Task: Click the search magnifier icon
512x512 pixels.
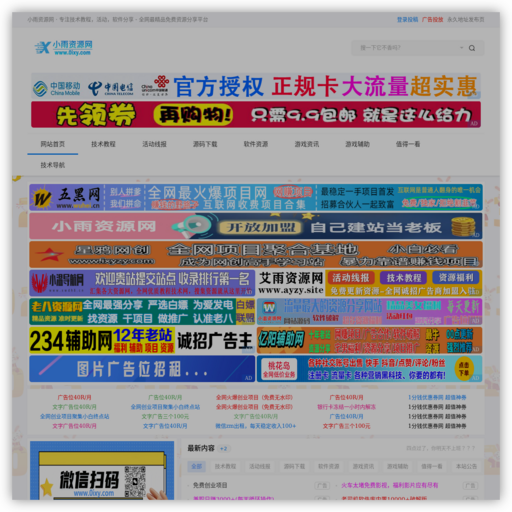Action: 472,48
